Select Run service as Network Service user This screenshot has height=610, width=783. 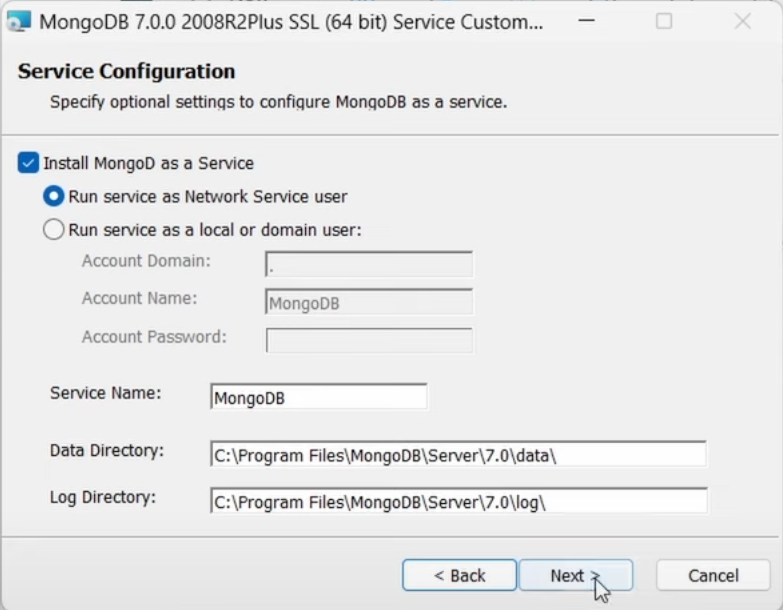[x=53, y=196]
